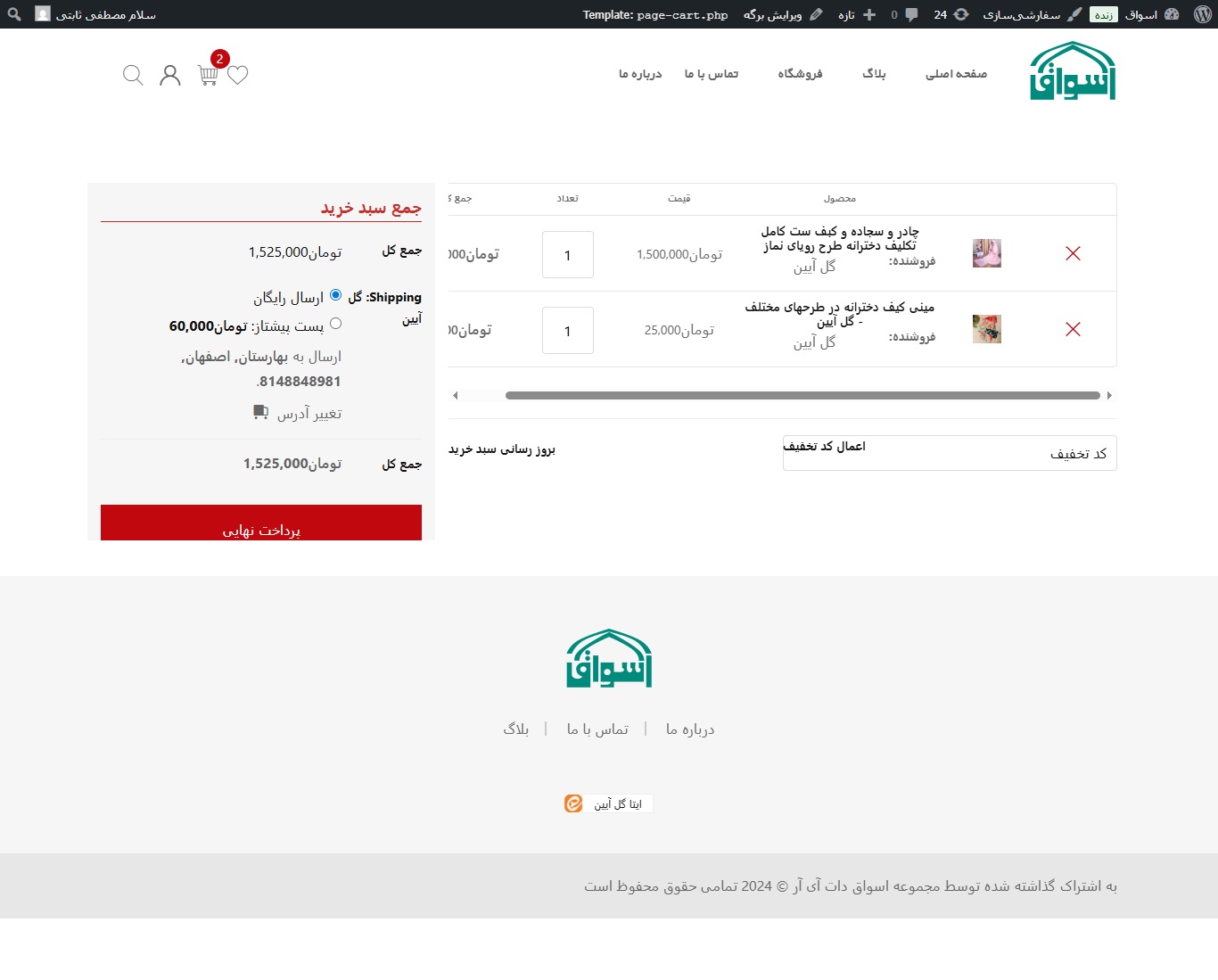Open the cart icon with badge 2

[207, 77]
